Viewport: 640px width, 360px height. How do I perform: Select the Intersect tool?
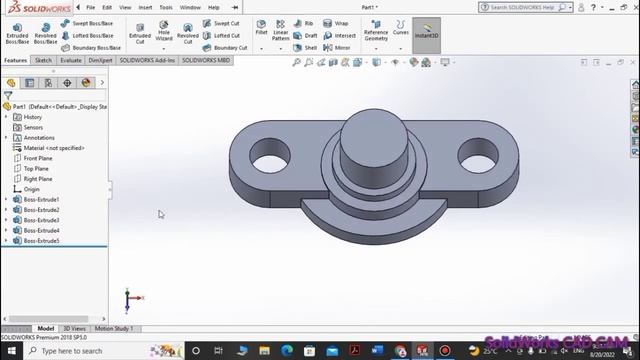(x=339, y=36)
